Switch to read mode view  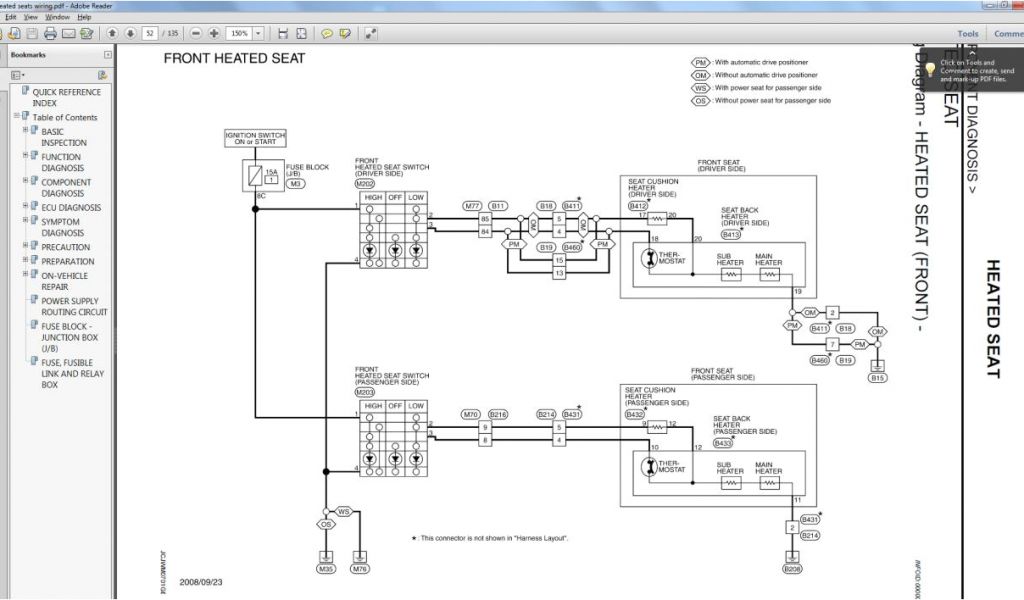pos(371,33)
